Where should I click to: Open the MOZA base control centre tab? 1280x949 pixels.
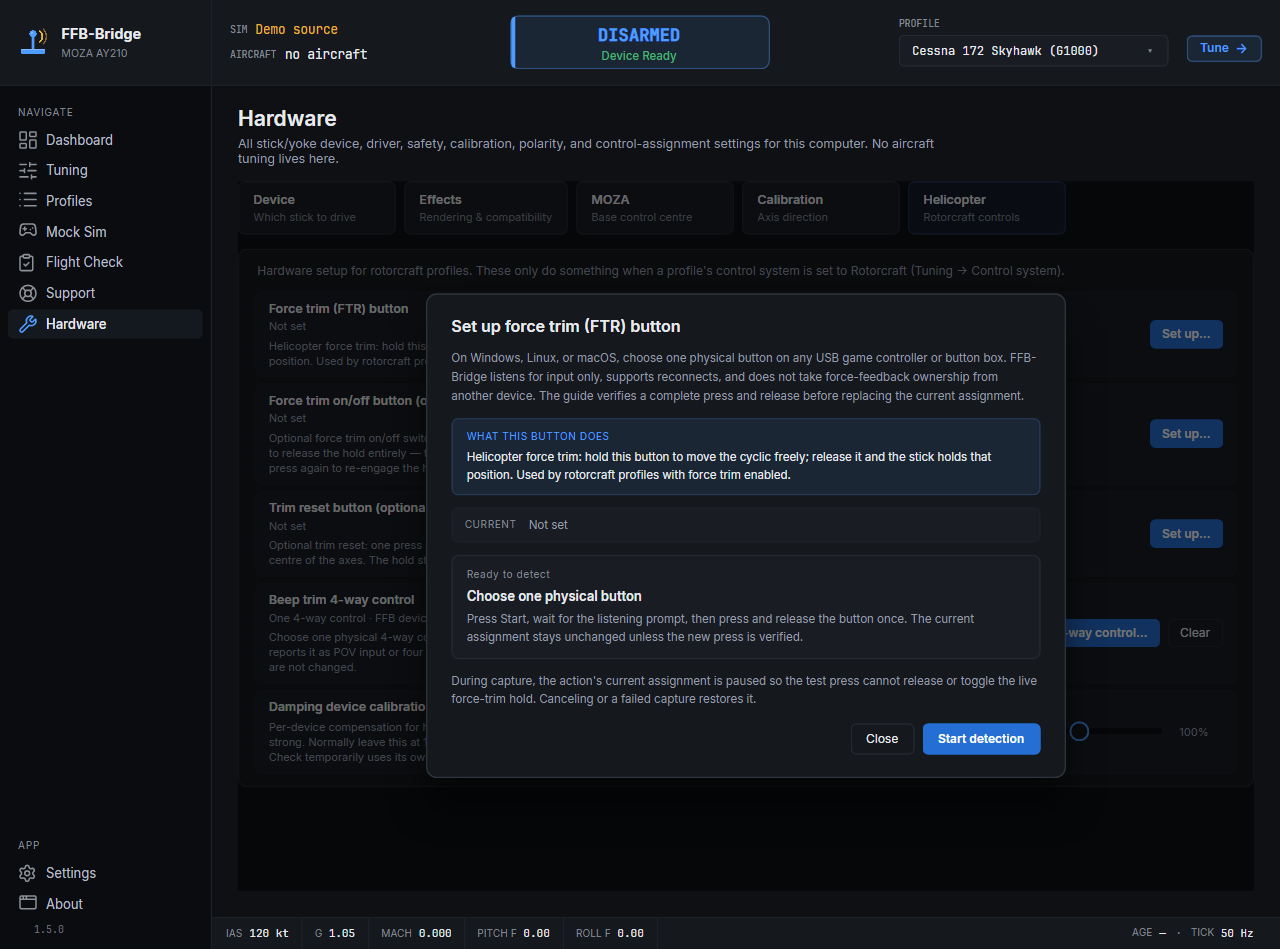[655, 208]
